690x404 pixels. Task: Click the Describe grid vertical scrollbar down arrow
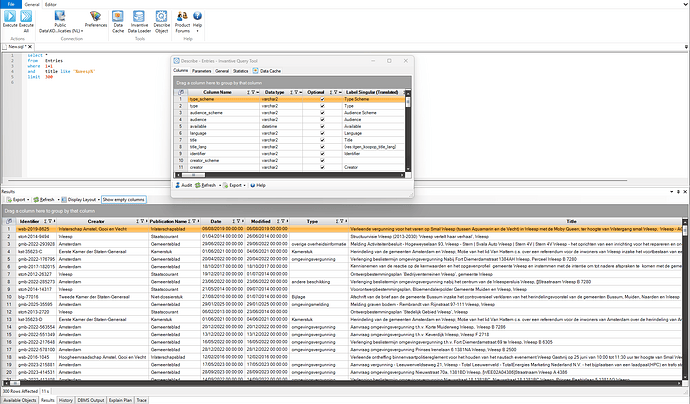click(408, 169)
